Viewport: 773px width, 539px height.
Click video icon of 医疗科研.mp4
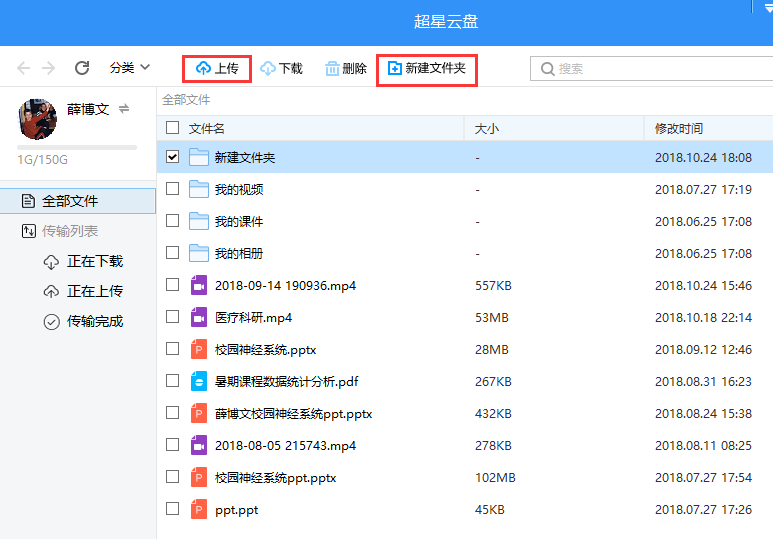tap(199, 317)
